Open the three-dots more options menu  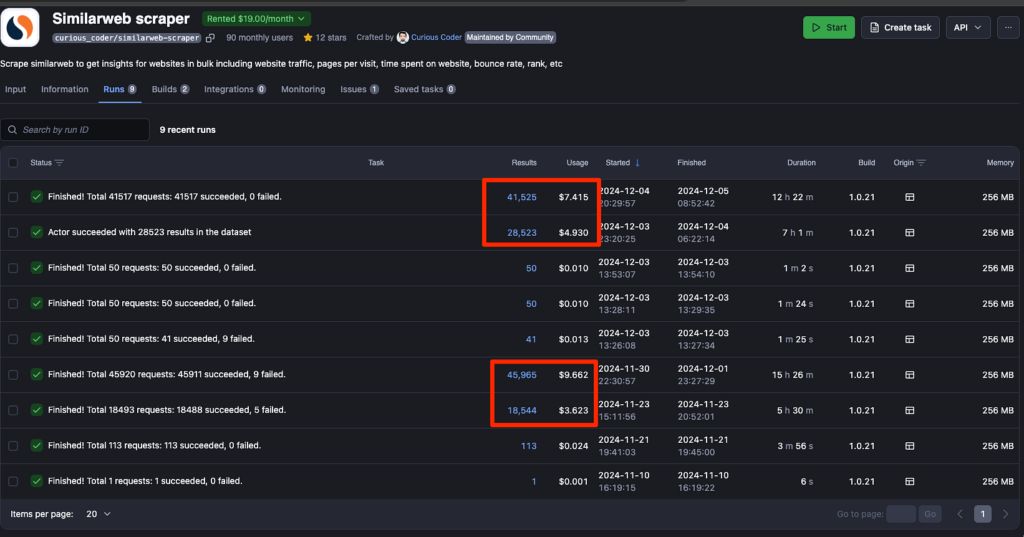[1010, 28]
